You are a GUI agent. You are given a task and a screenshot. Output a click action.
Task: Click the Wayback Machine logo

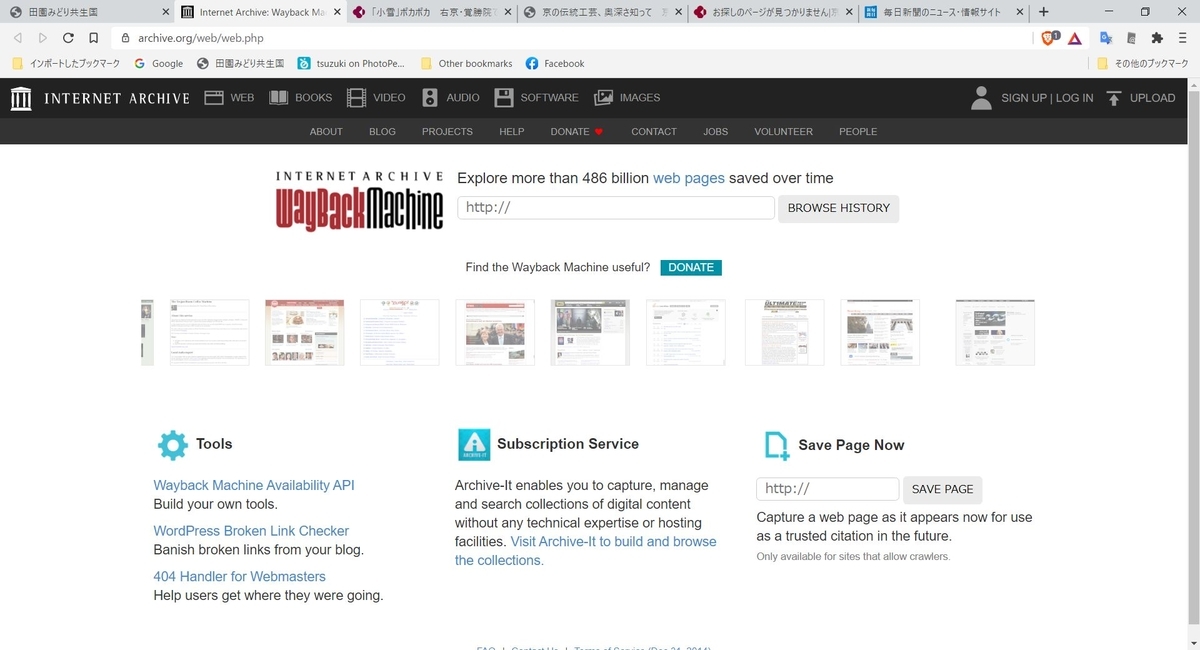(360, 200)
